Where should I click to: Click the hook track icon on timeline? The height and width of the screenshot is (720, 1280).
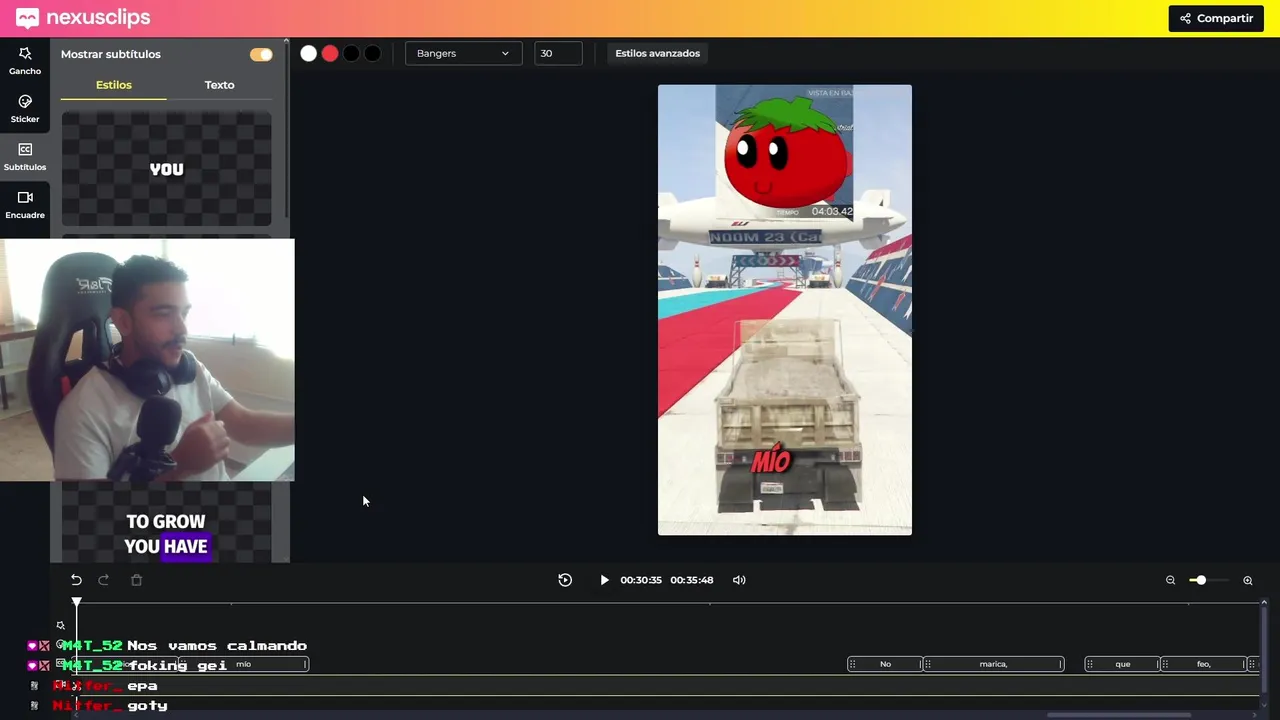(x=61, y=626)
